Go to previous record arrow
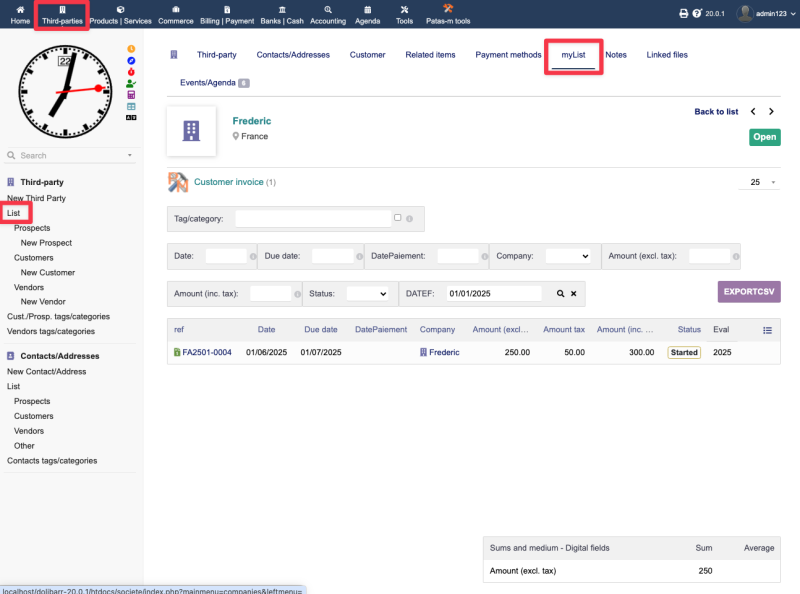The height and width of the screenshot is (594, 800). (x=753, y=112)
